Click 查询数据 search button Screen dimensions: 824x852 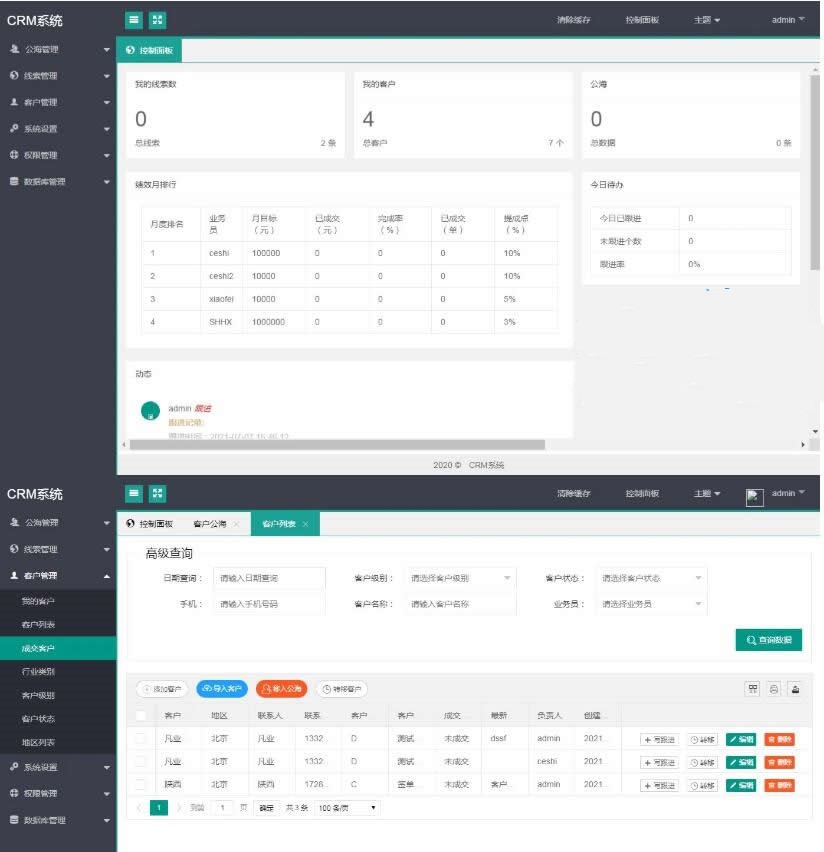769,640
